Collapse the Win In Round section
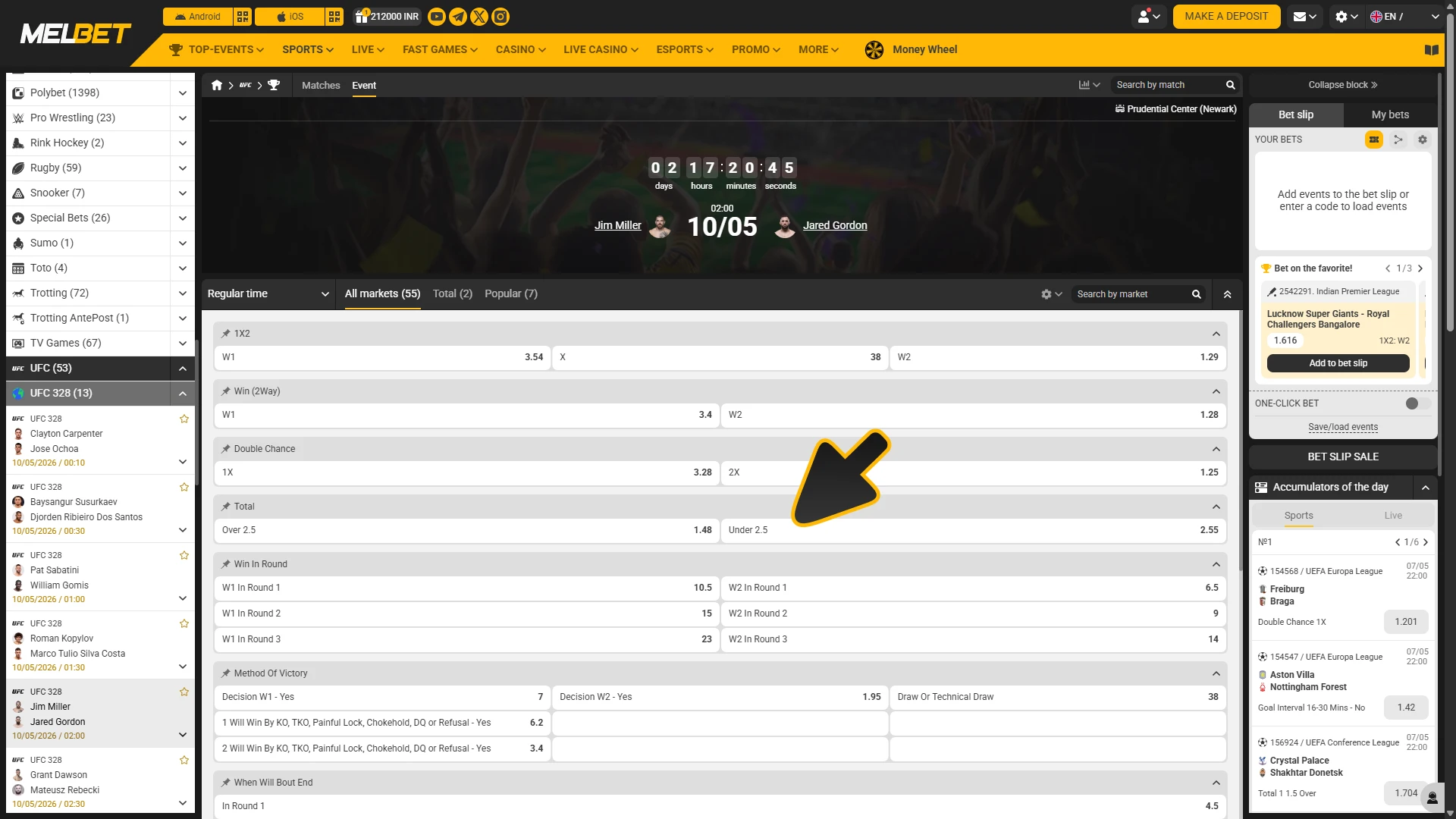 click(1216, 564)
